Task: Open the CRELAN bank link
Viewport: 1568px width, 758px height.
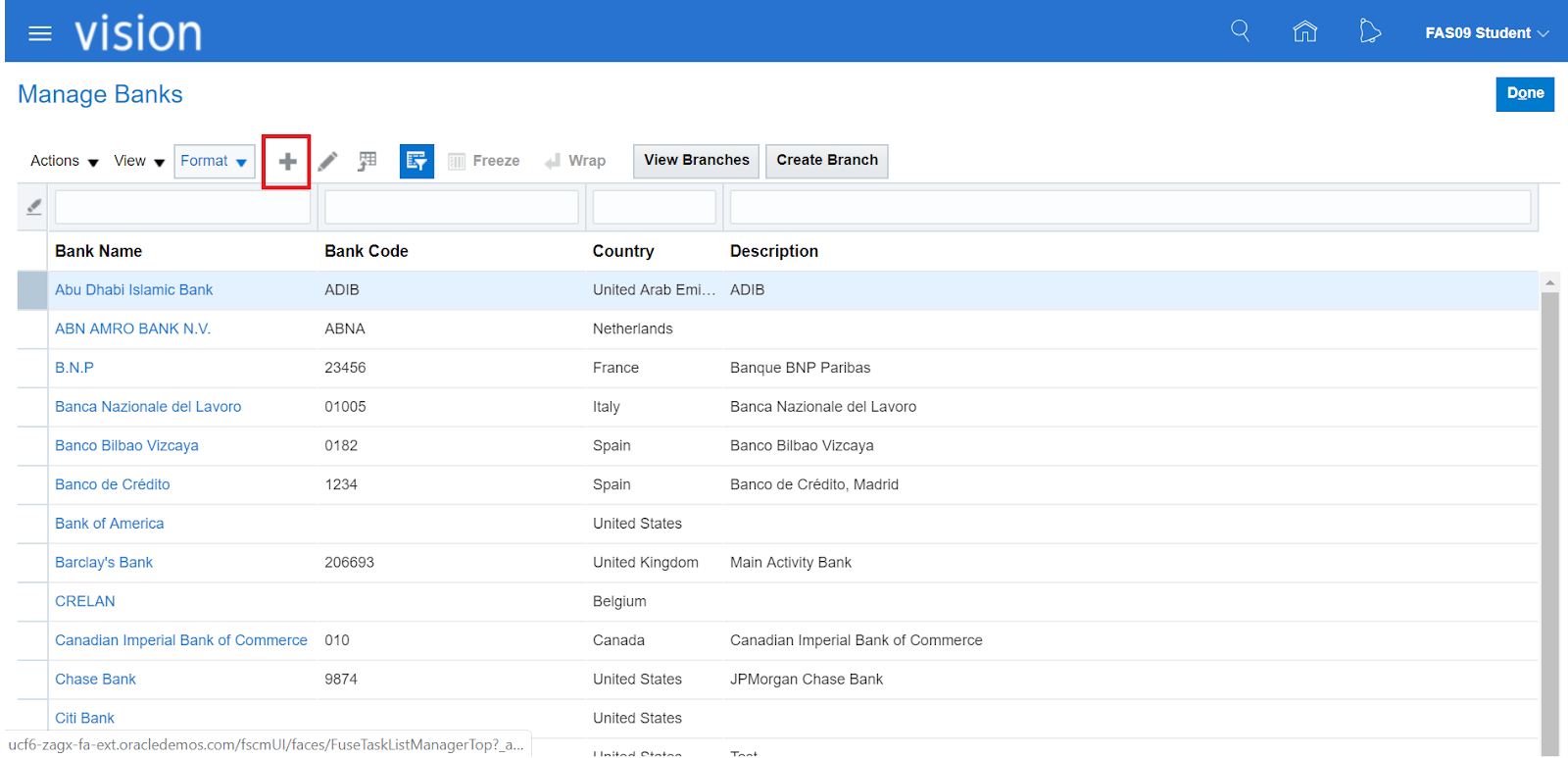Action: tap(85, 602)
